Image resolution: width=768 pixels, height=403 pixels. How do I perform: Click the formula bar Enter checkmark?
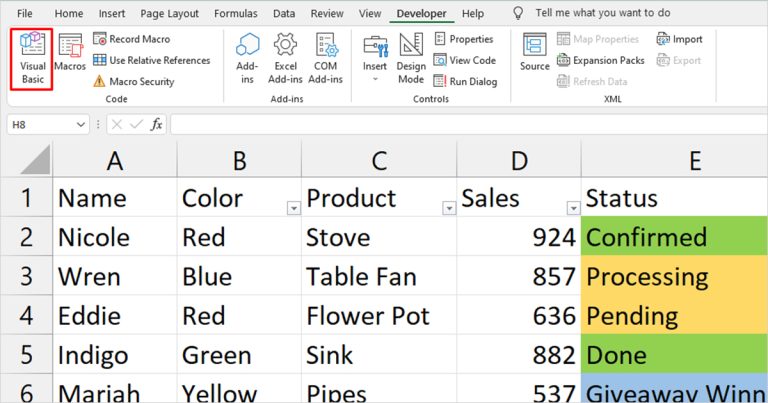(x=137, y=125)
